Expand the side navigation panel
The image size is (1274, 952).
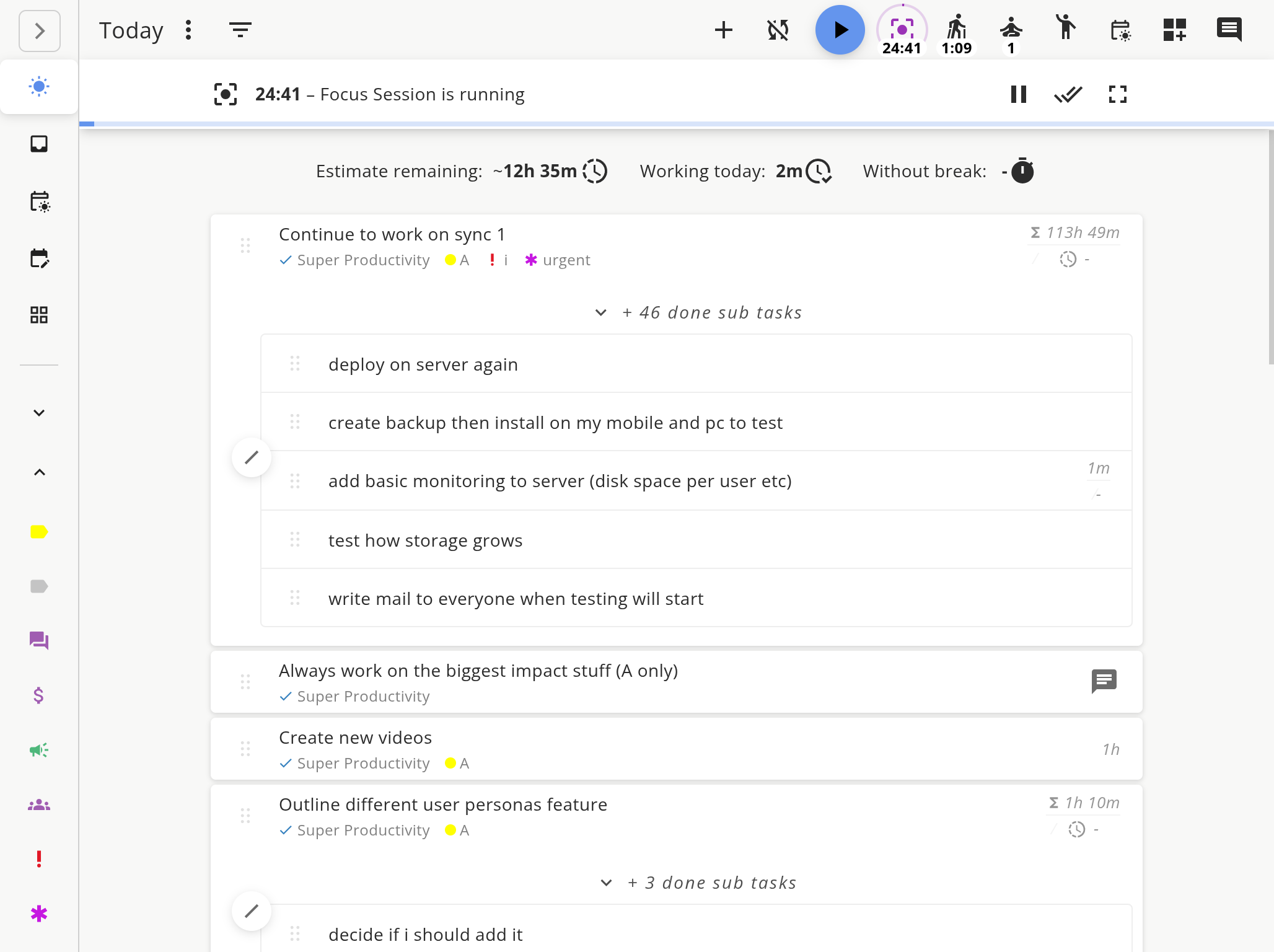[40, 31]
